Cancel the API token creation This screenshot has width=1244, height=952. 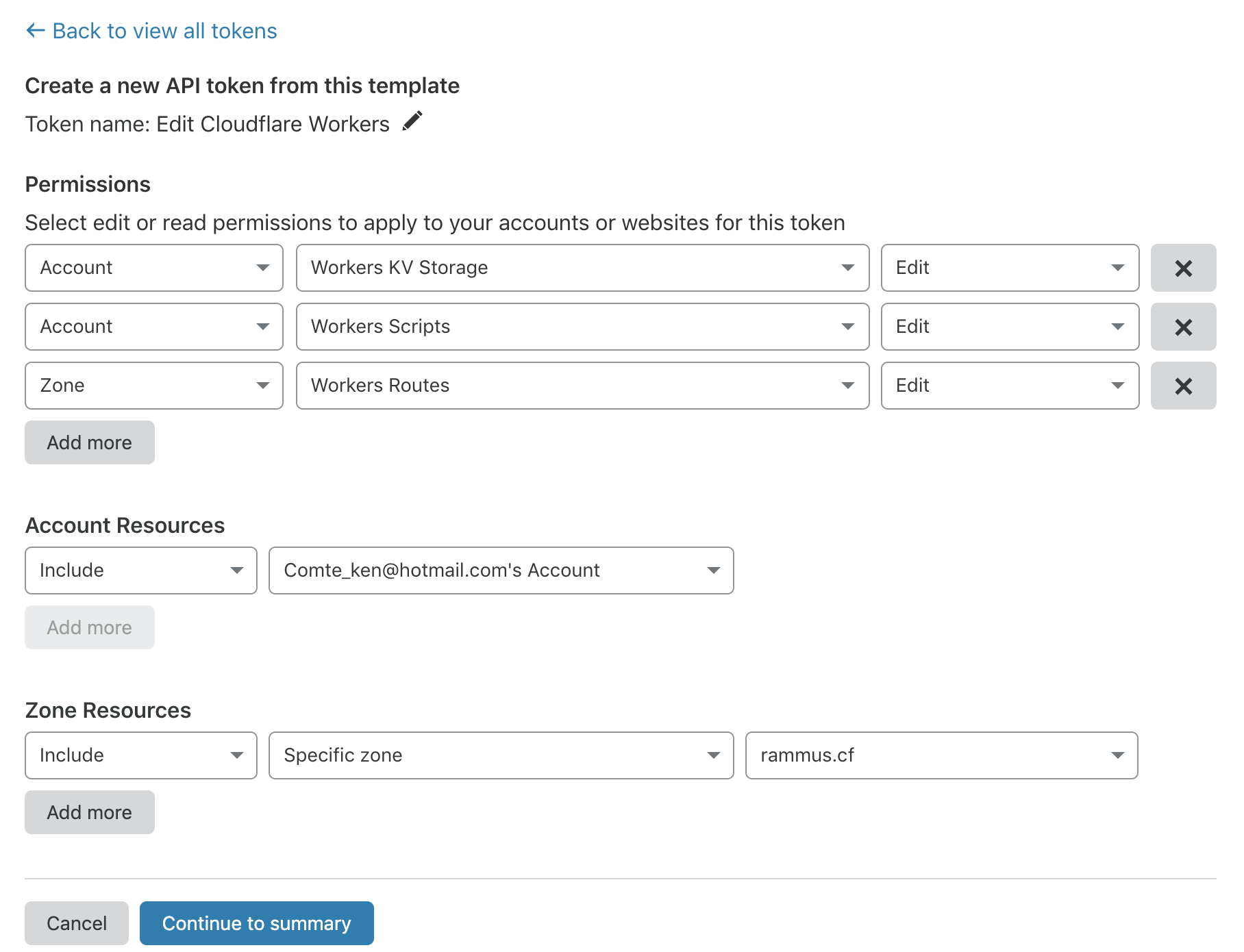[77, 923]
